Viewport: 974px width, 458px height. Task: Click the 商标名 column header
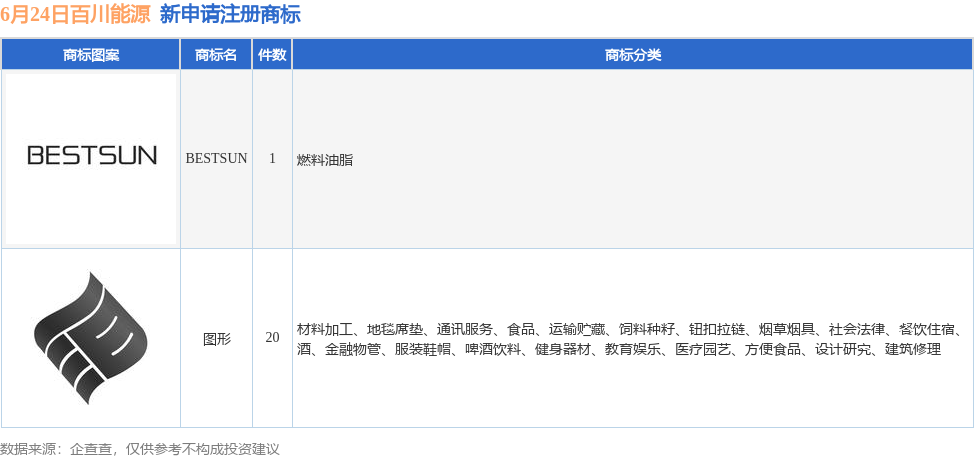tap(216, 55)
